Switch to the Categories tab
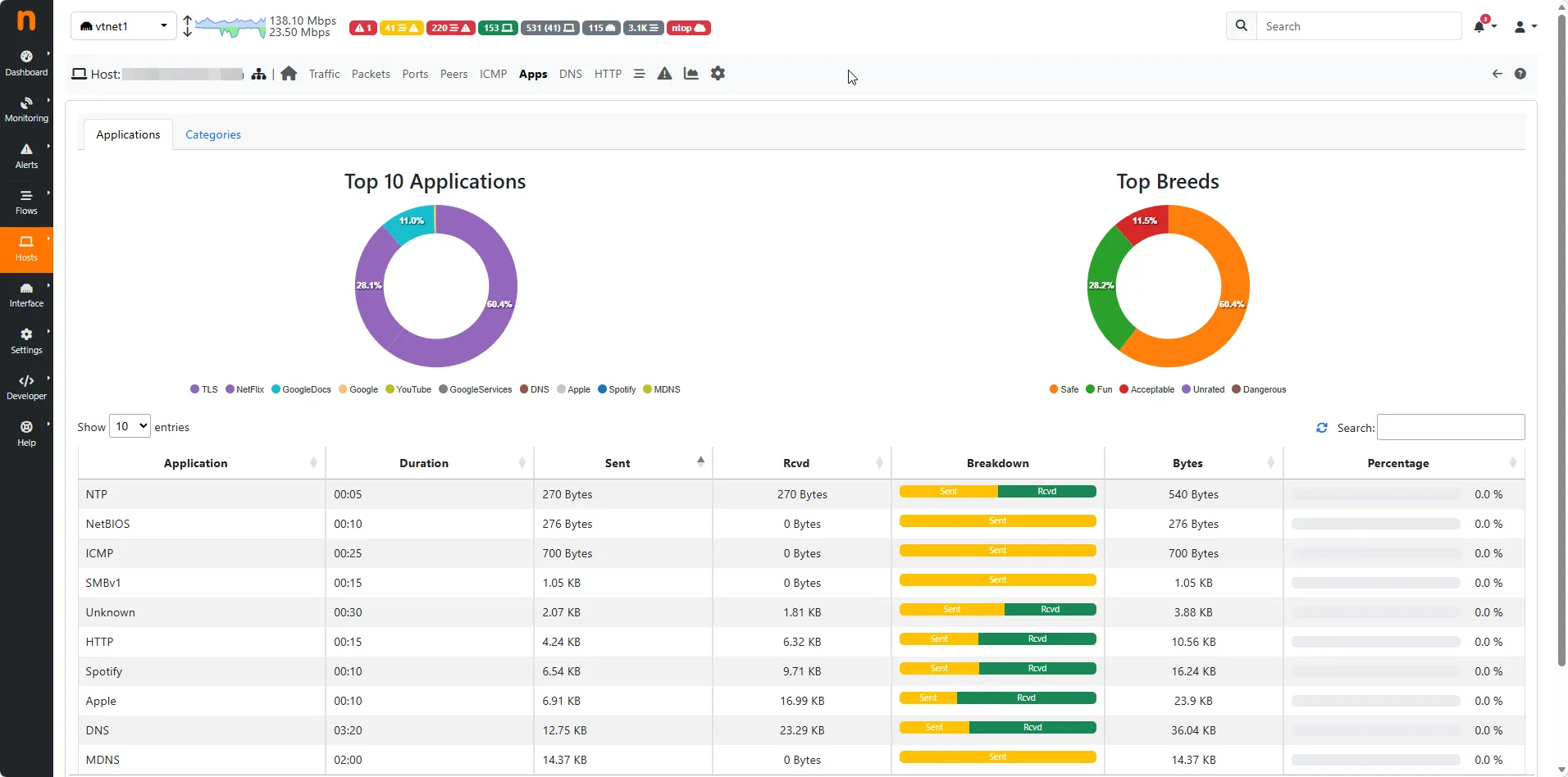 pos(213,134)
